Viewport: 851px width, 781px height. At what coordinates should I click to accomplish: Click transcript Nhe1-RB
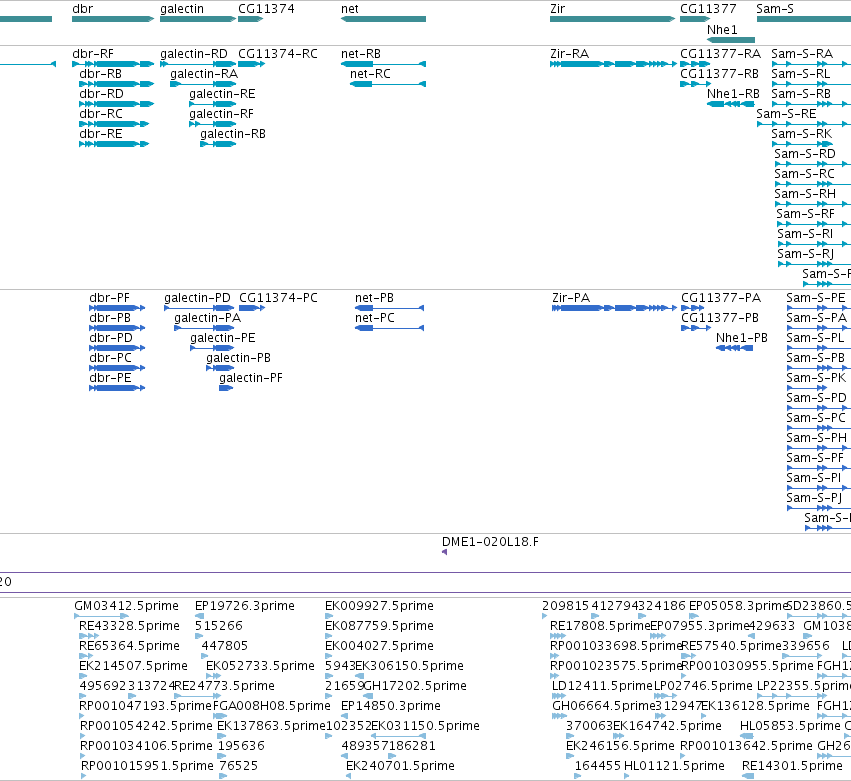click(733, 94)
